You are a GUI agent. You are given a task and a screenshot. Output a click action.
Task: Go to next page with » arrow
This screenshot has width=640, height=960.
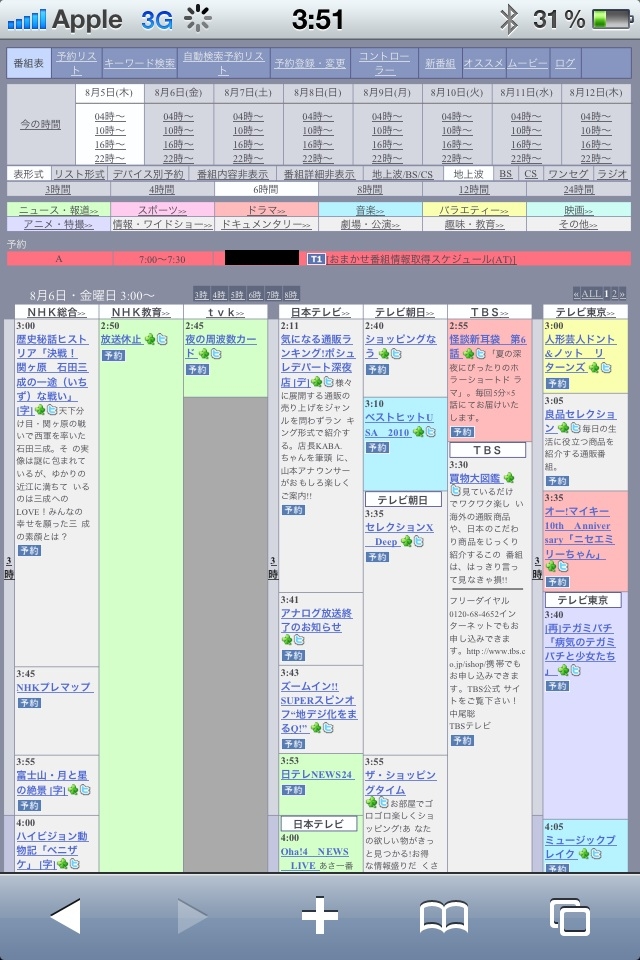622,294
